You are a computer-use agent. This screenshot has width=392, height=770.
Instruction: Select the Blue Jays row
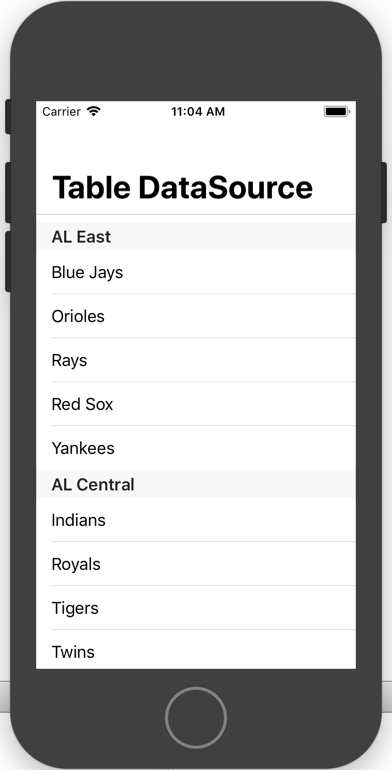(196, 272)
